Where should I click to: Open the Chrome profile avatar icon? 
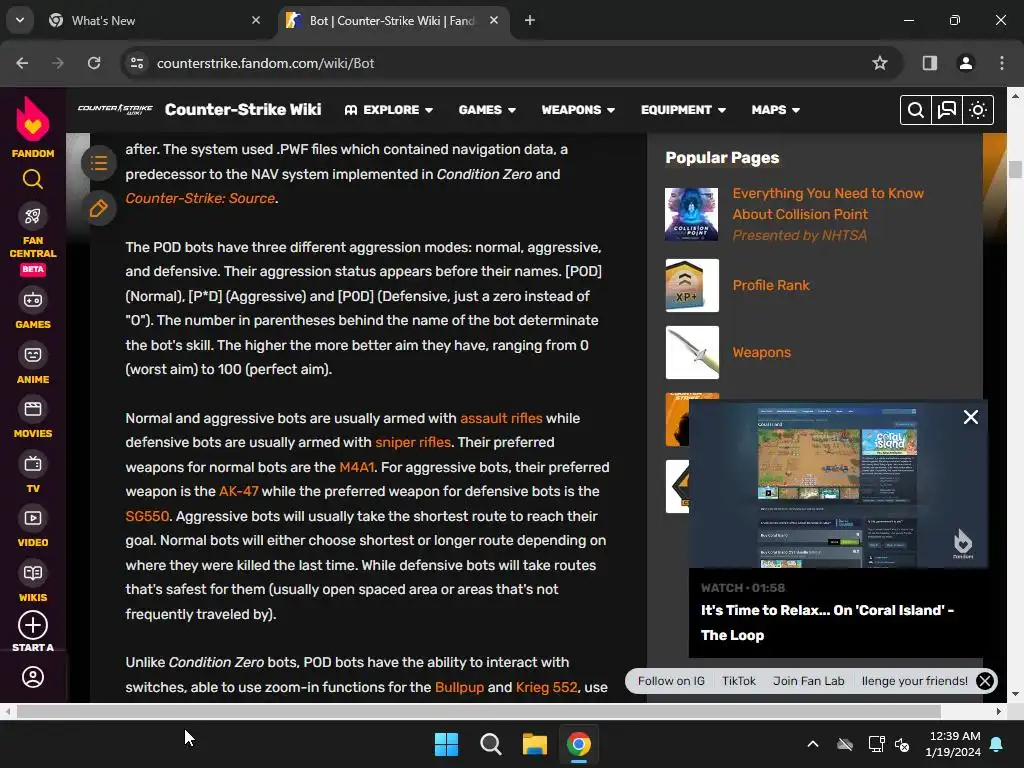click(x=965, y=63)
